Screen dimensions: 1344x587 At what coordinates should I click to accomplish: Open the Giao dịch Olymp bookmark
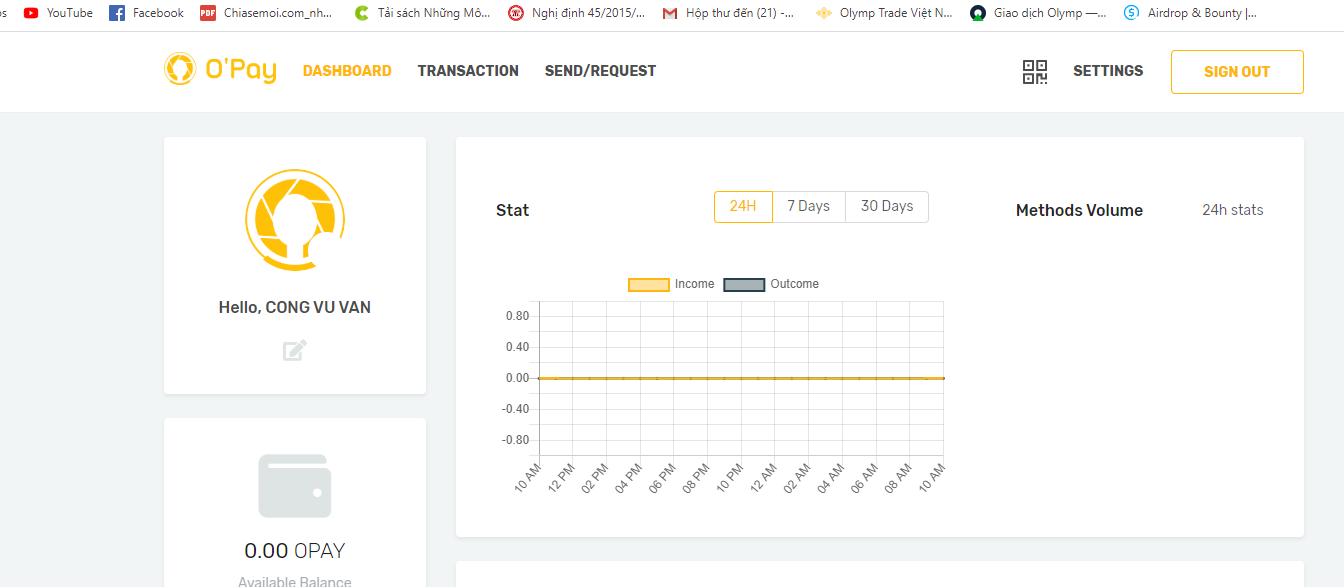(x=1038, y=13)
